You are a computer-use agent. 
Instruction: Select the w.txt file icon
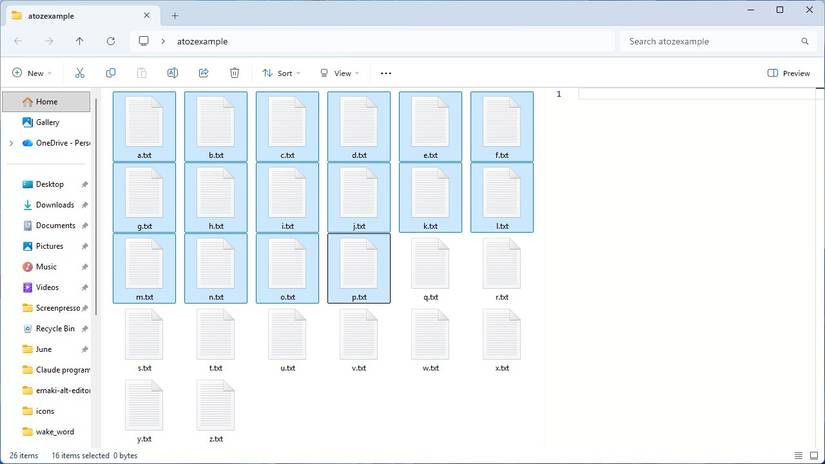(x=430, y=335)
